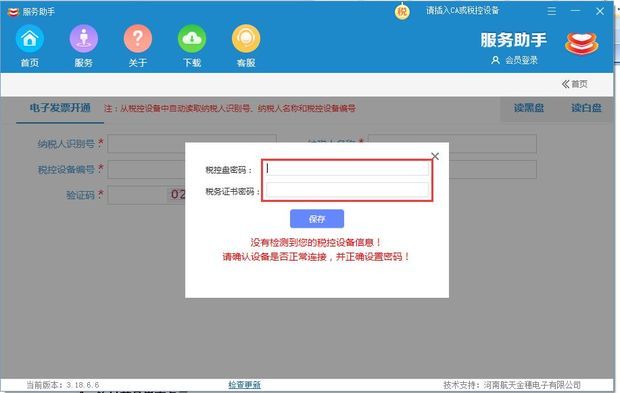
Task: Minimize the 服务助手 window
Action: (x=576, y=11)
